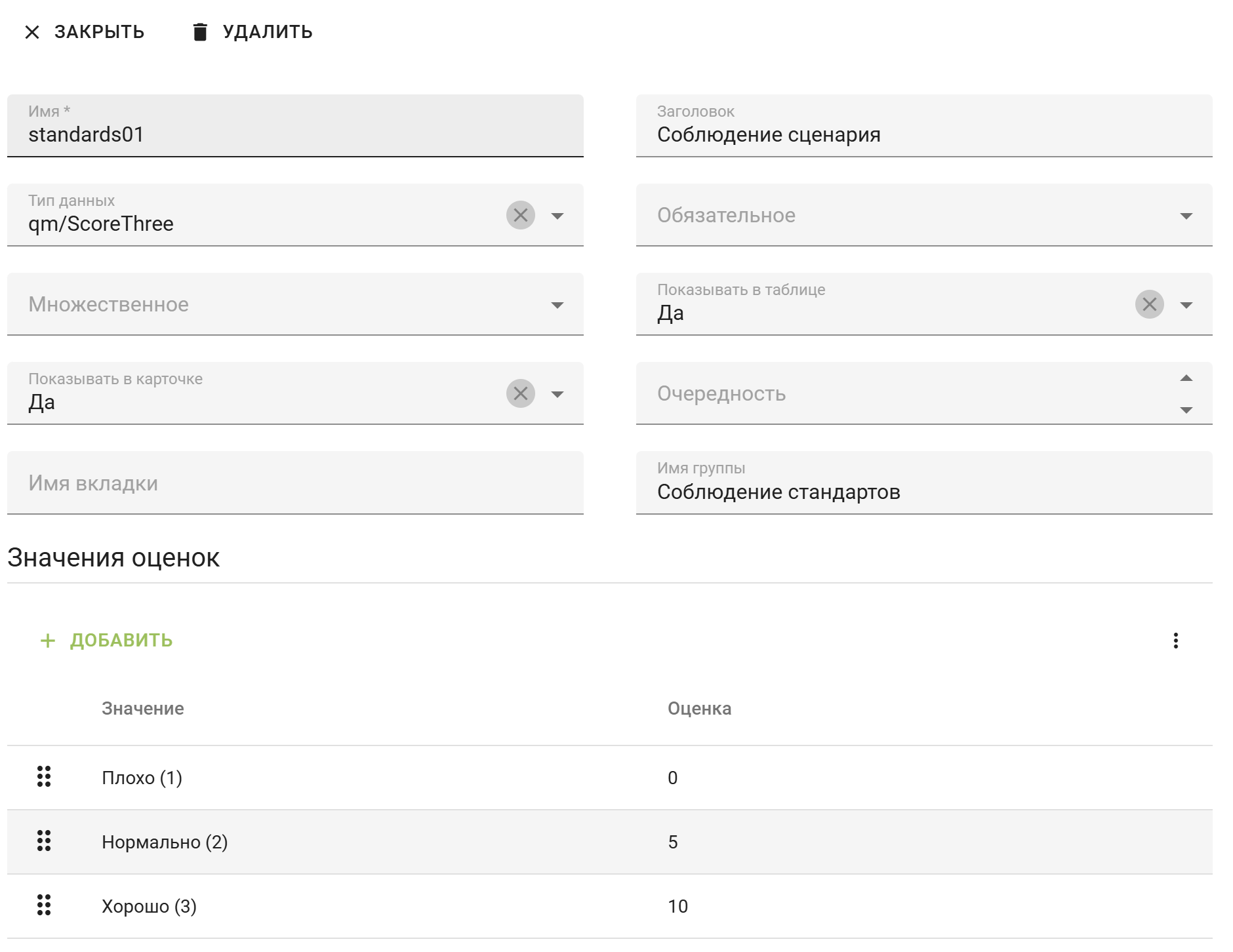The height and width of the screenshot is (952, 1233).
Task: Decrease Очередность with the down arrow
Action: click(x=1186, y=410)
